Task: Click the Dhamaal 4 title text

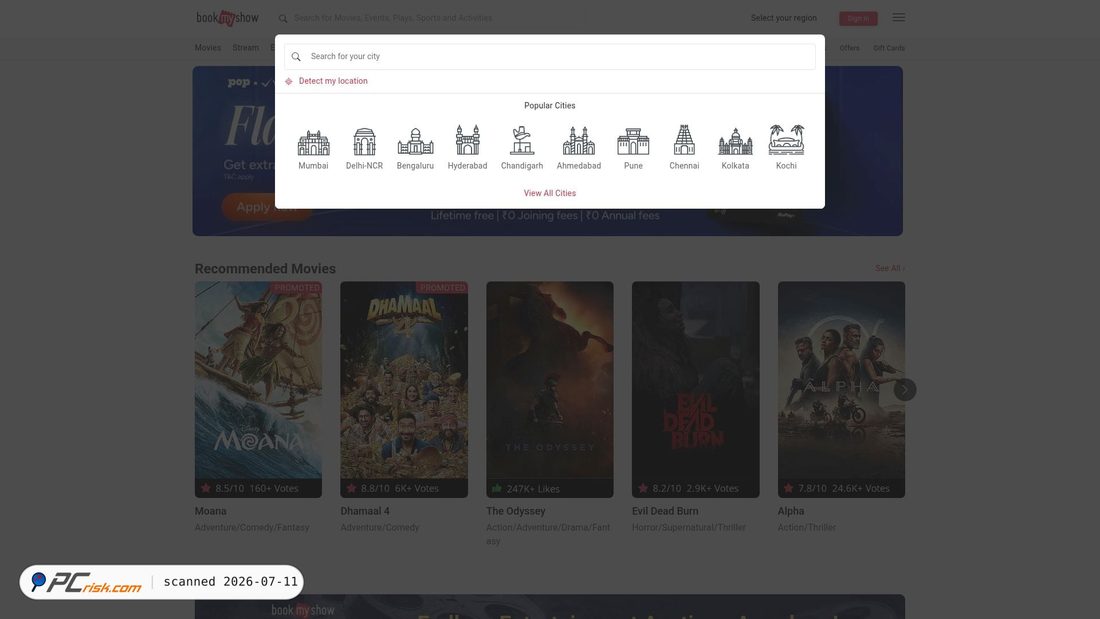Action: point(365,511)
